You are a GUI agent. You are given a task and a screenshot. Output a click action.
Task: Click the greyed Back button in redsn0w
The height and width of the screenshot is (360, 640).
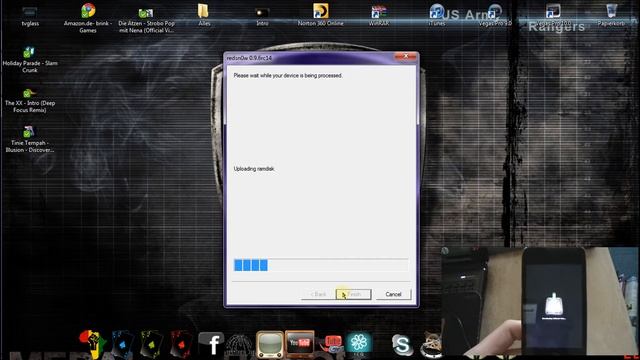pos(318,294)
